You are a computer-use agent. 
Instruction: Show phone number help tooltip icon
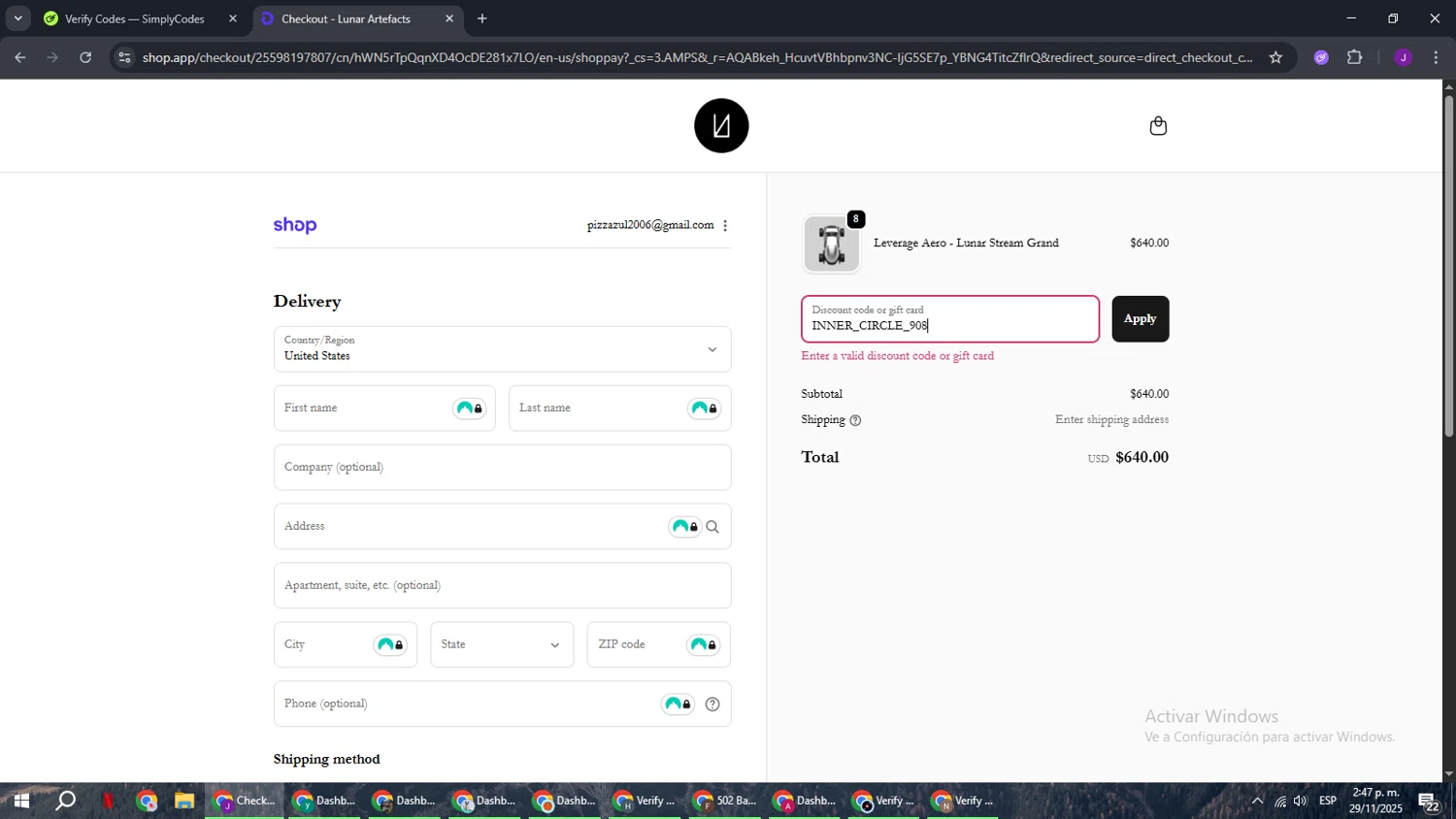(712, 704)
